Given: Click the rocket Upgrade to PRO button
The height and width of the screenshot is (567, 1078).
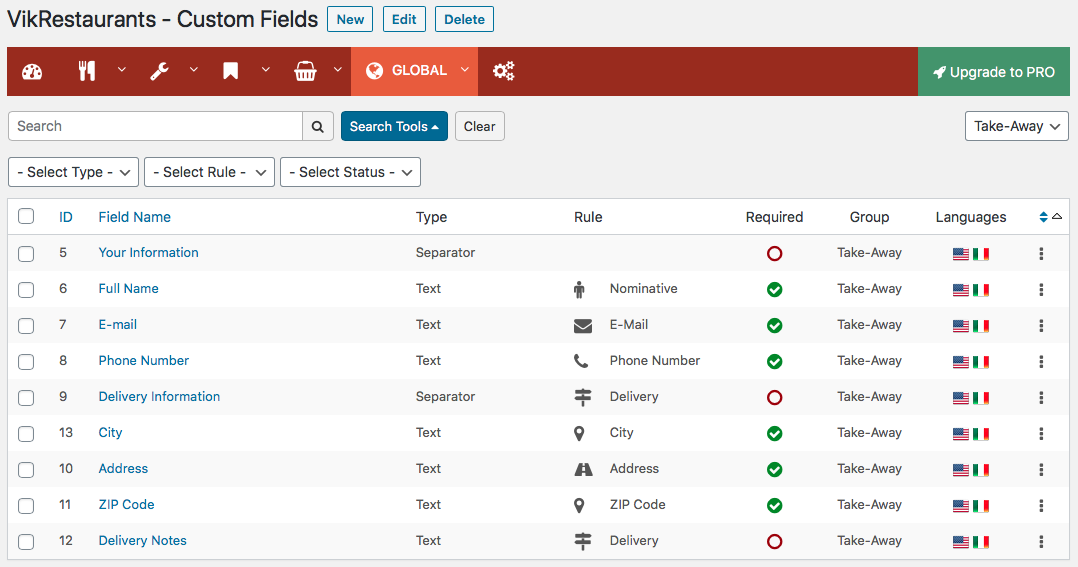Looking at the screenshot, I should [x=993, y=71].
